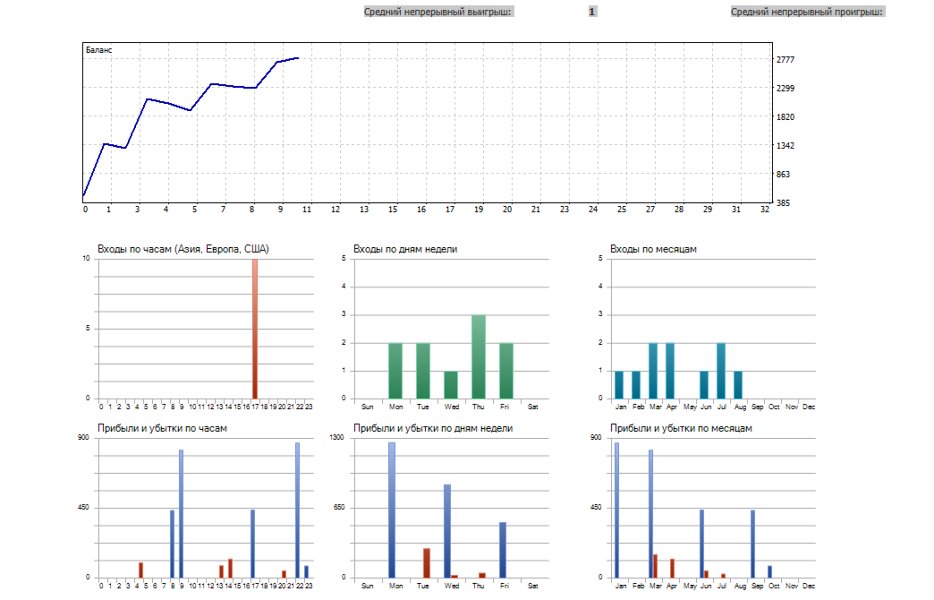Click the "32" label on the balance chart axis
Viewport: 934px width, 600px height.
[764, 209]
